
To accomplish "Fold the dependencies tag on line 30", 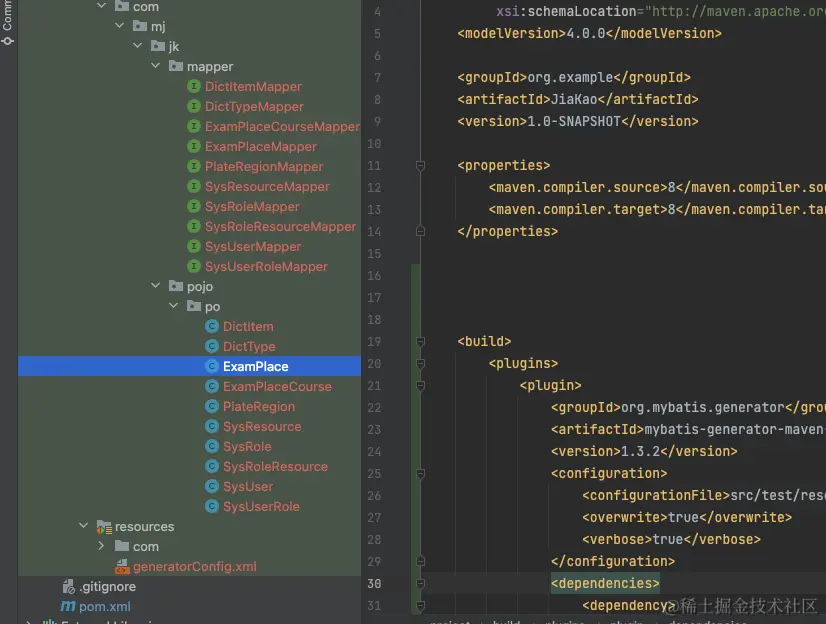I will 420,584.
